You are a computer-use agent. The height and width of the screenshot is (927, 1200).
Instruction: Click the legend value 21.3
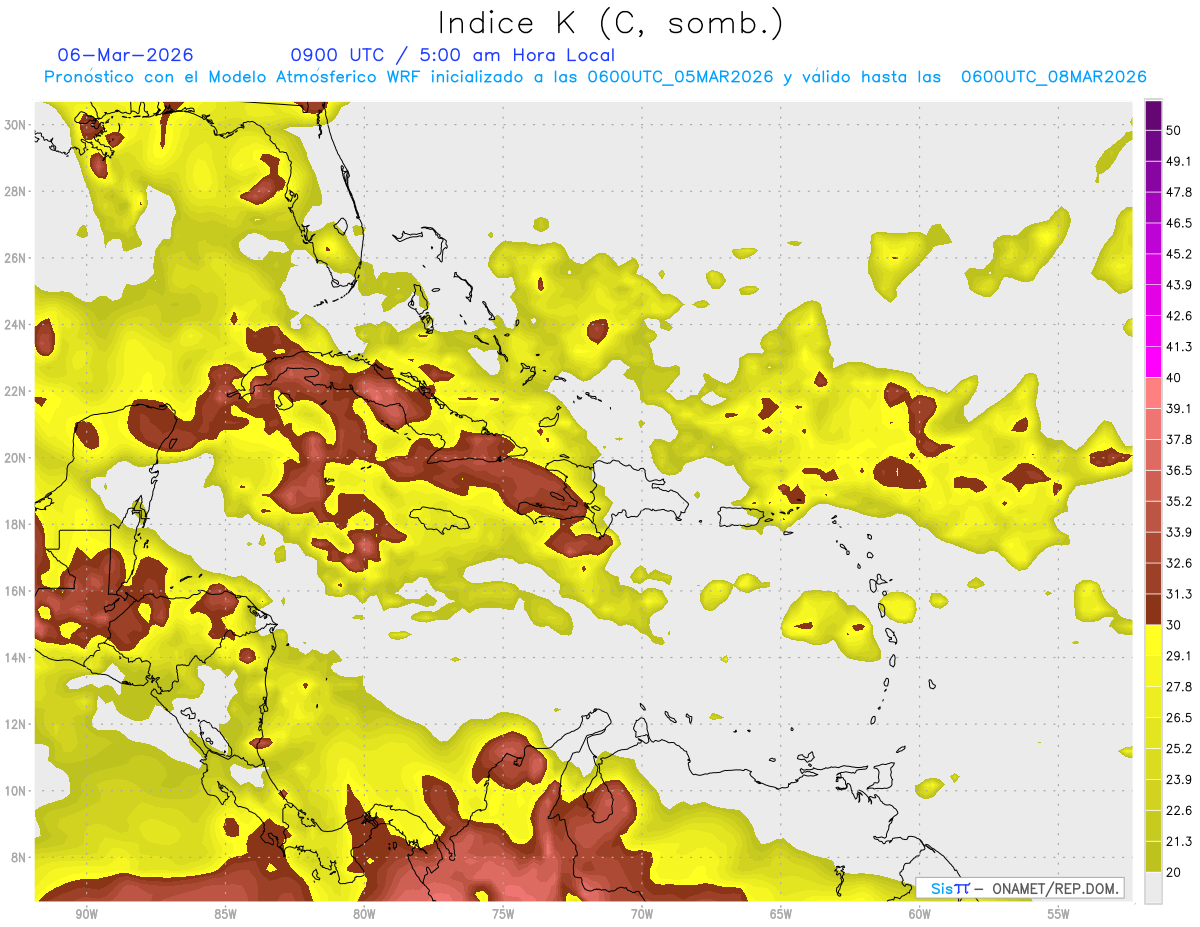[1179, 842]
